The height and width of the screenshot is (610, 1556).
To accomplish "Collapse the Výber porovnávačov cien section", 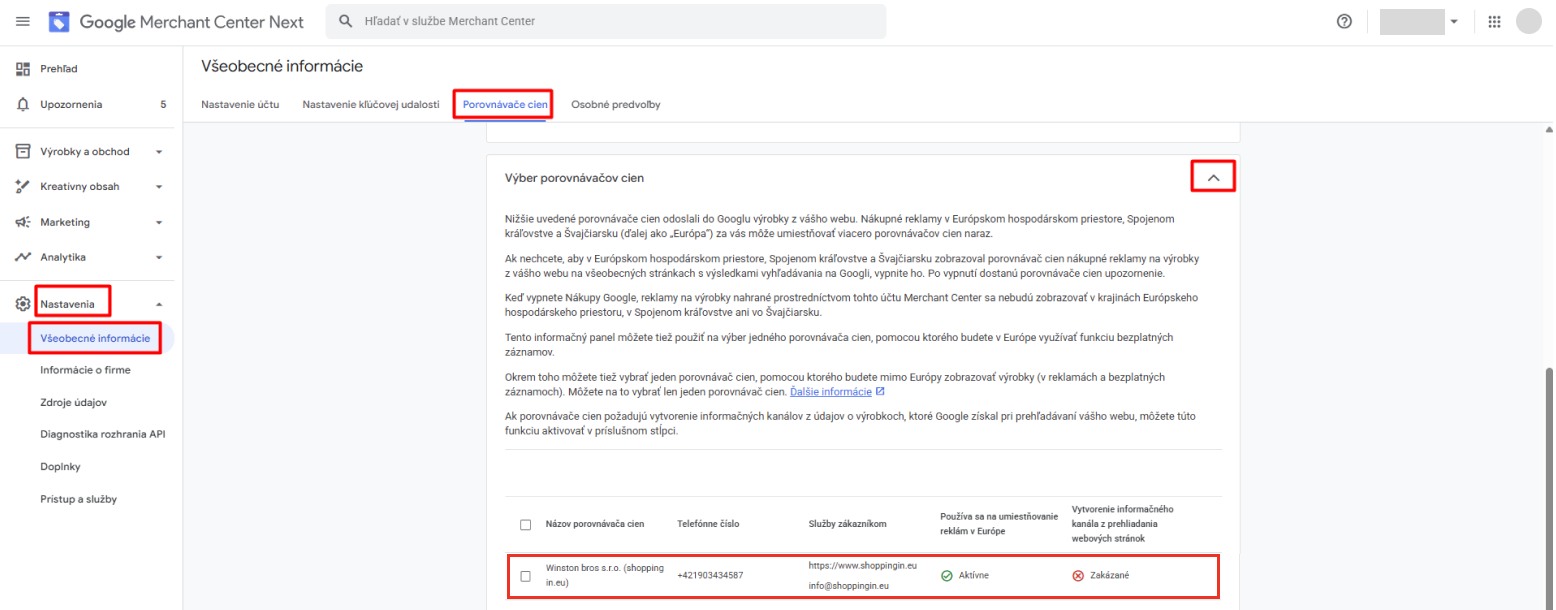I will (x=1213, y=177).
